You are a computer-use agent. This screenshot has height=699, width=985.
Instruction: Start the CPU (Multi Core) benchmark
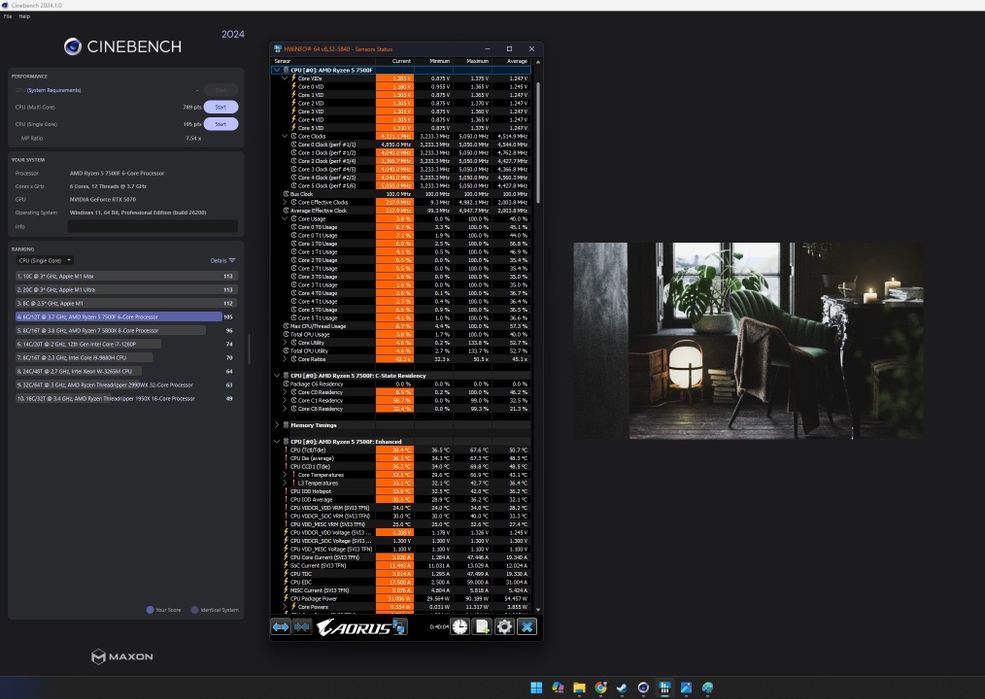pyautogui.click(x=220, y=107)
